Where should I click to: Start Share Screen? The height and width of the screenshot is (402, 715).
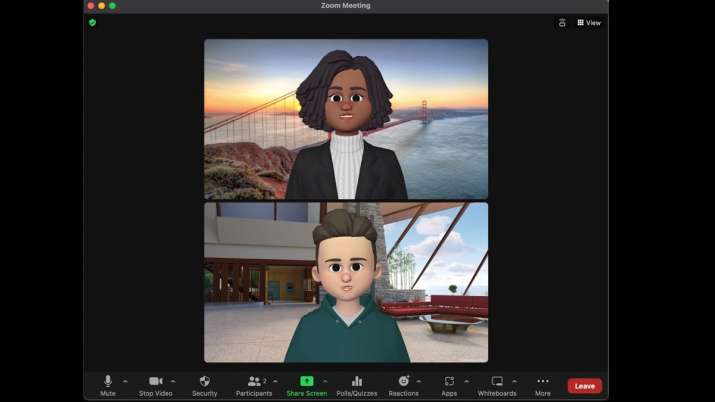(306, 386)
